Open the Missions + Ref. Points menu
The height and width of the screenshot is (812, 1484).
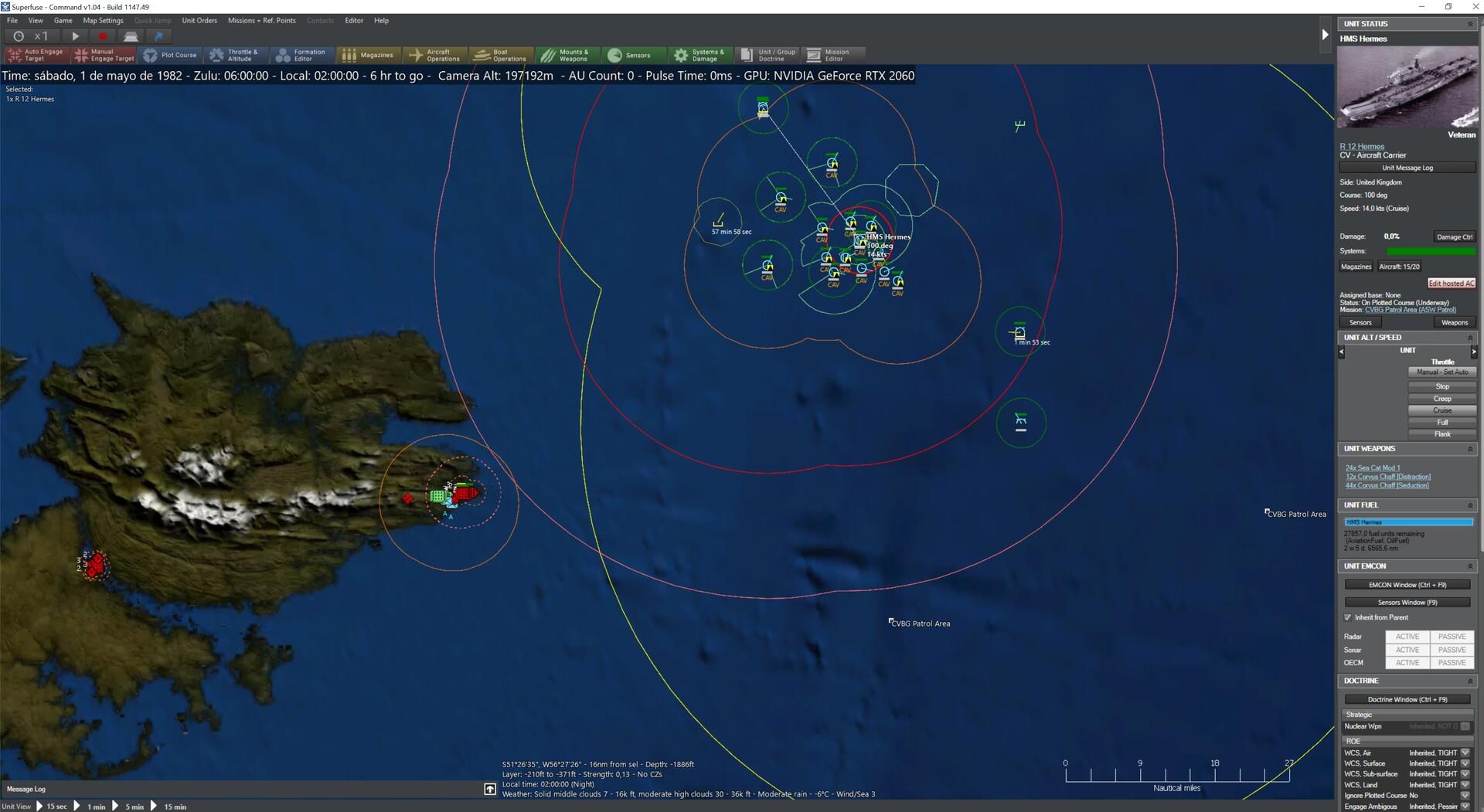click(261, 20)
